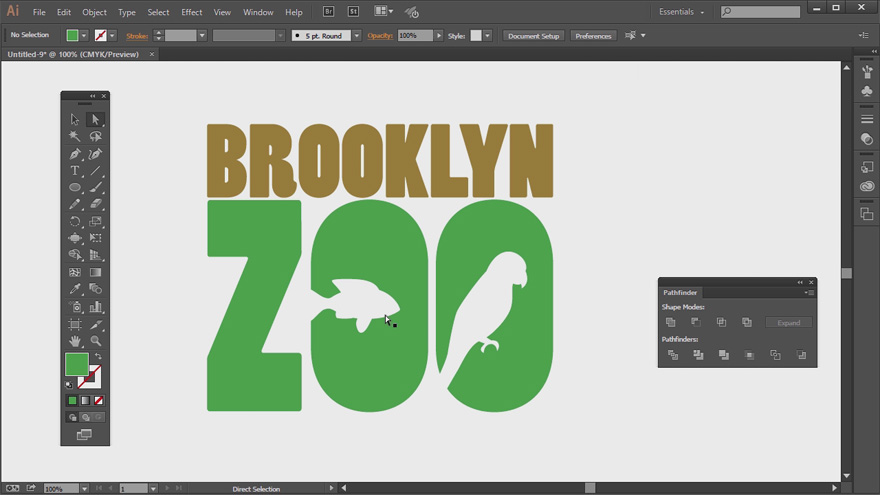This screenshot has width=880, height=495.
Task: Open the zoom level dropdown at 100%
Action: coord(84,489)
